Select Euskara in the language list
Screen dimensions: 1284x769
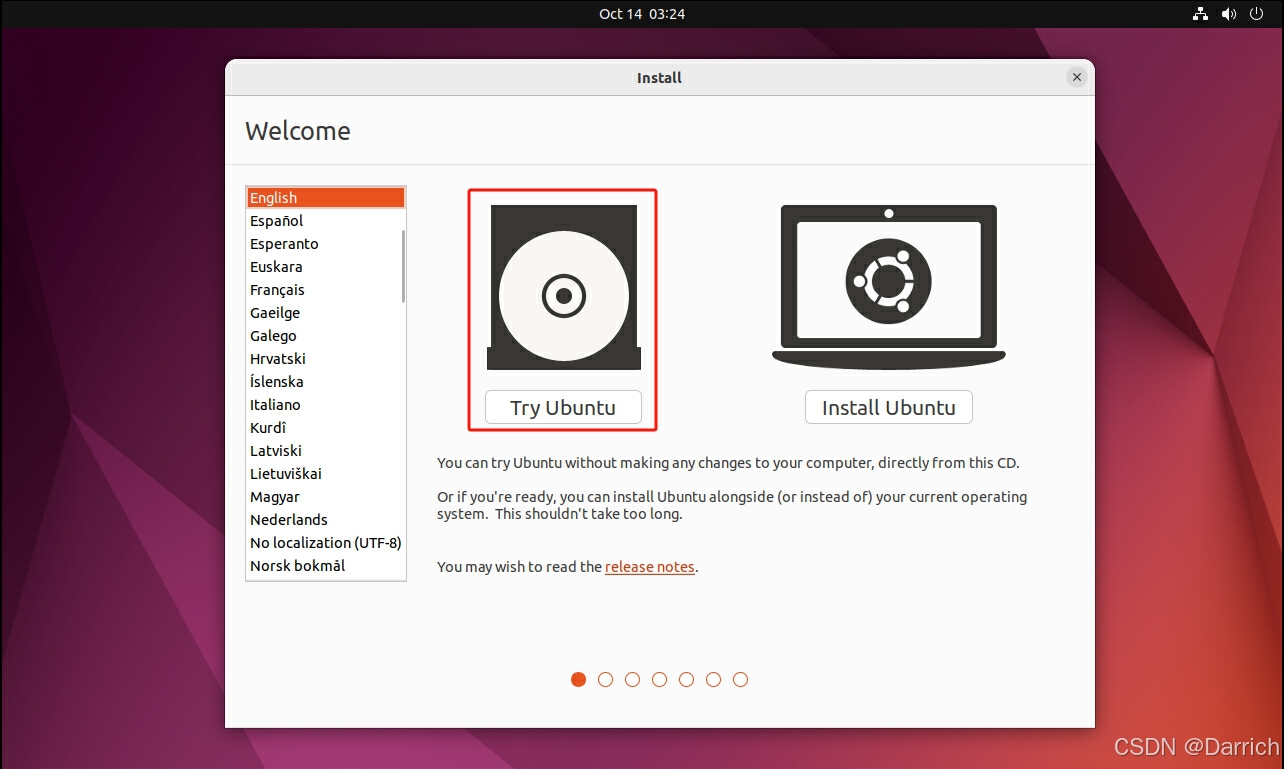[325, 267]
